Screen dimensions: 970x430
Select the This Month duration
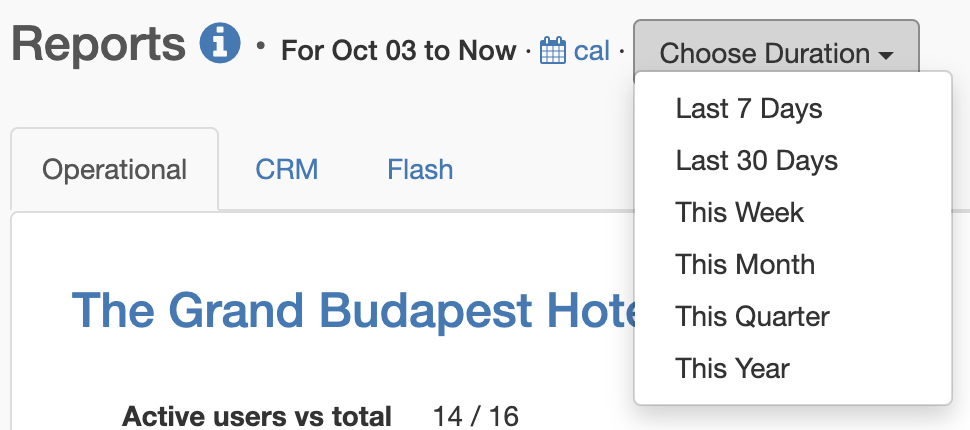(x=745, y=264)
